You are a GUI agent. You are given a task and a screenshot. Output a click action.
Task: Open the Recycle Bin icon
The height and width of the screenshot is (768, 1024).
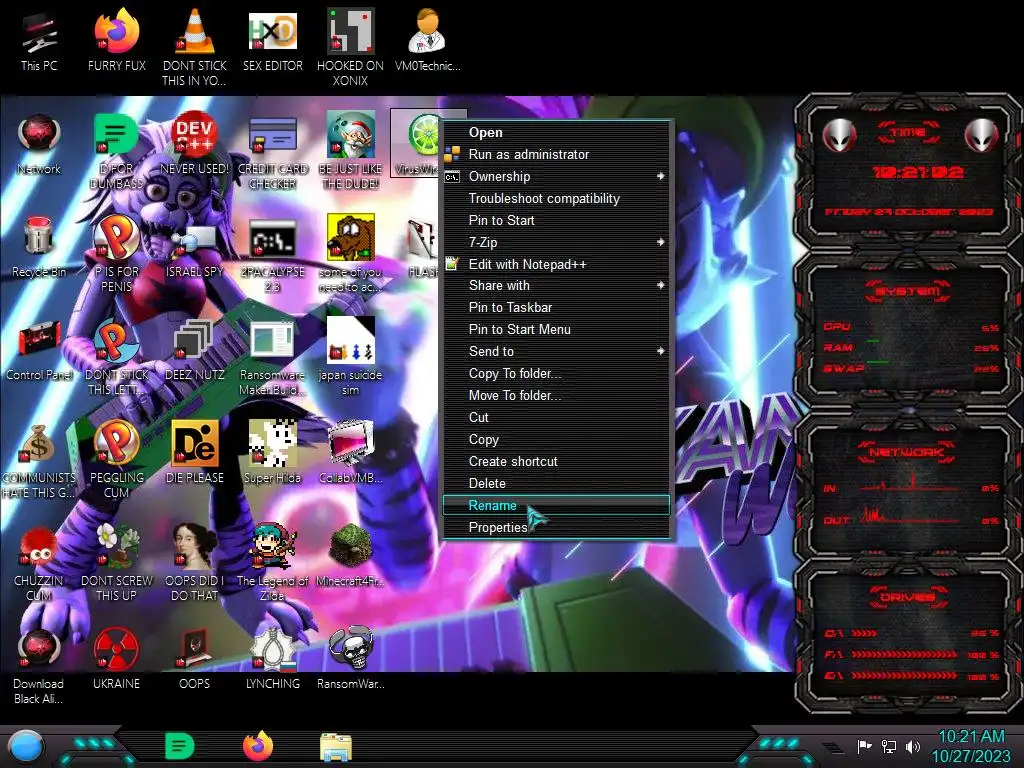coord(39,247)
